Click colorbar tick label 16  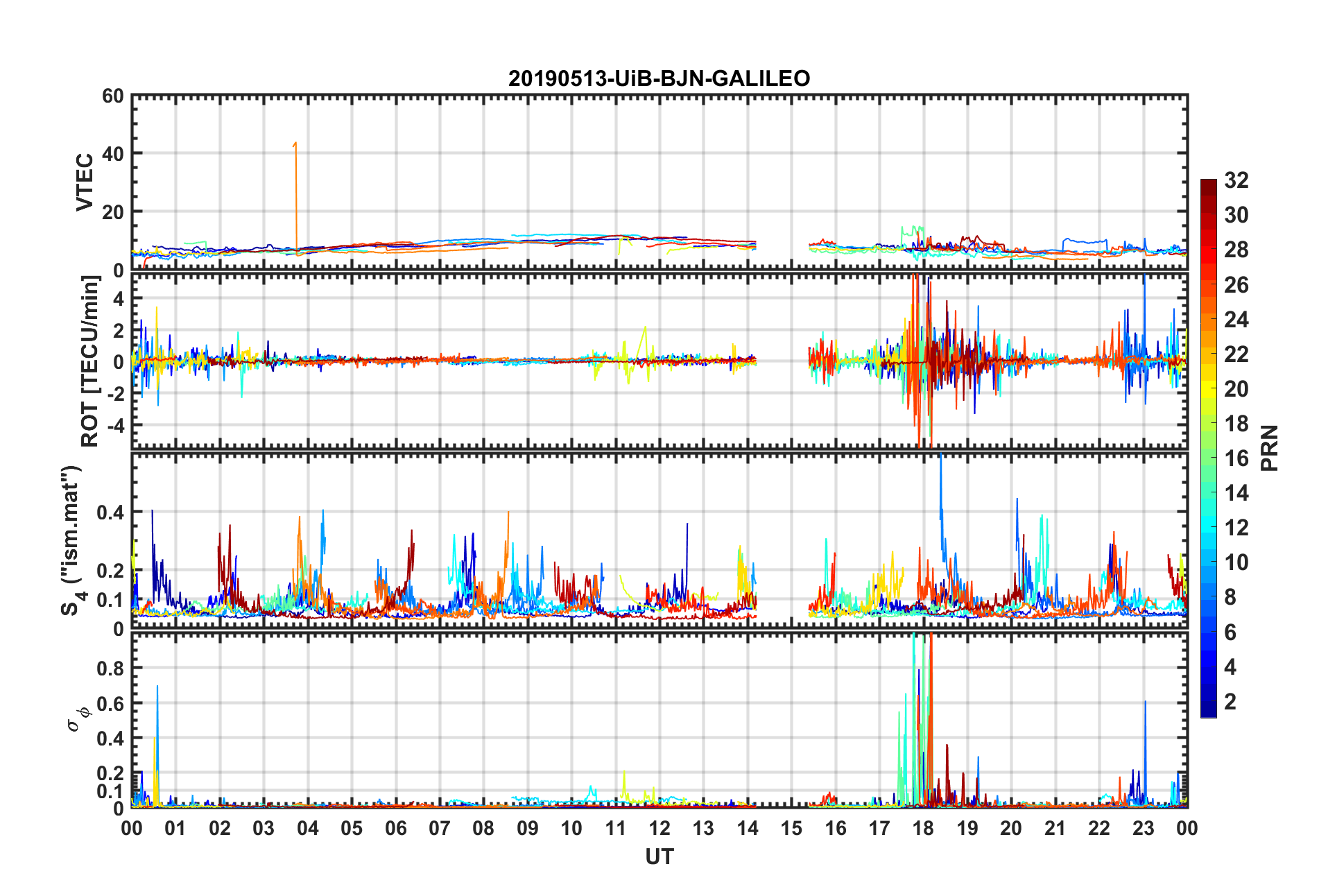1236,458
